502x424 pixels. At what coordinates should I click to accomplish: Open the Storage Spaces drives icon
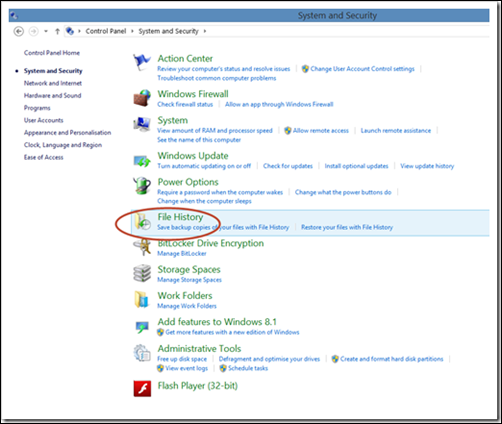coord(142,273)
